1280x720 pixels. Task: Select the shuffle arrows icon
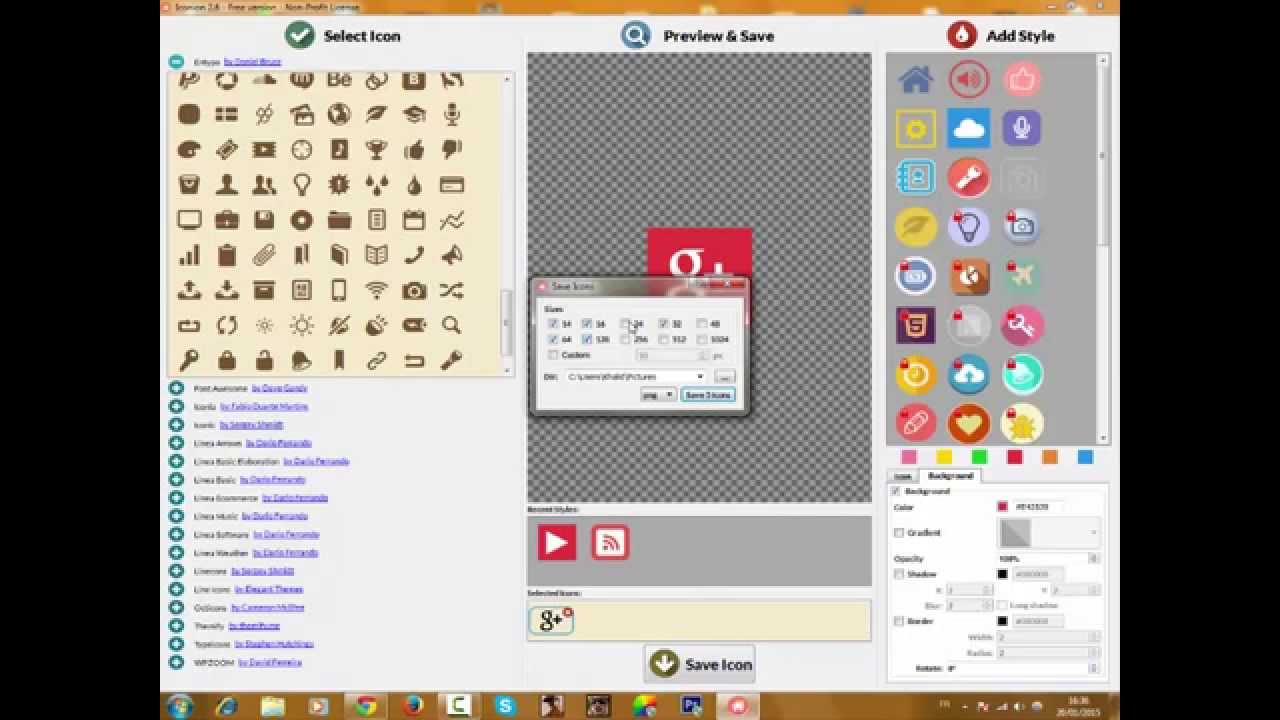click(451, 290)
